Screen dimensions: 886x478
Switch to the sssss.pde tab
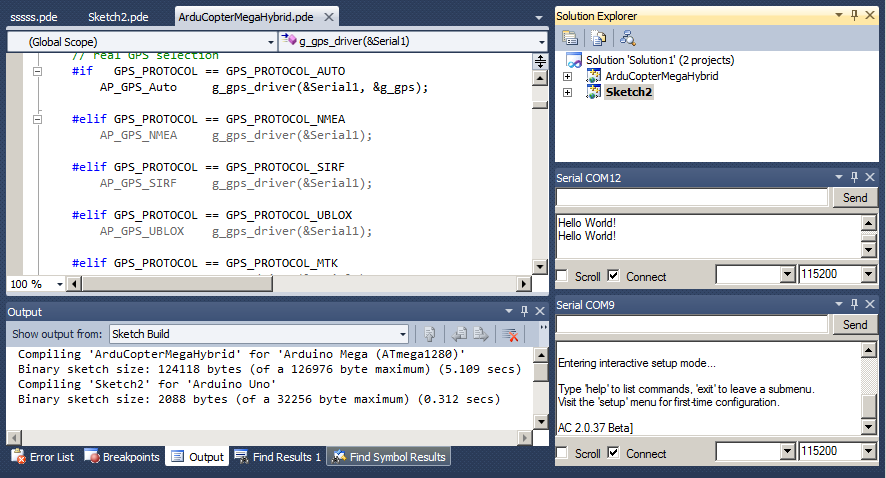point(34,17)
